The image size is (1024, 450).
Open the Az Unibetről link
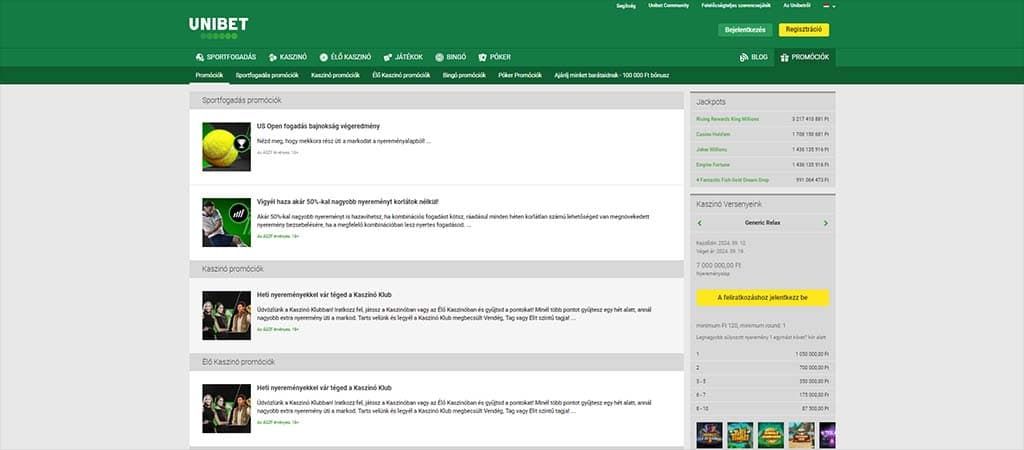[x=797, y=5]
